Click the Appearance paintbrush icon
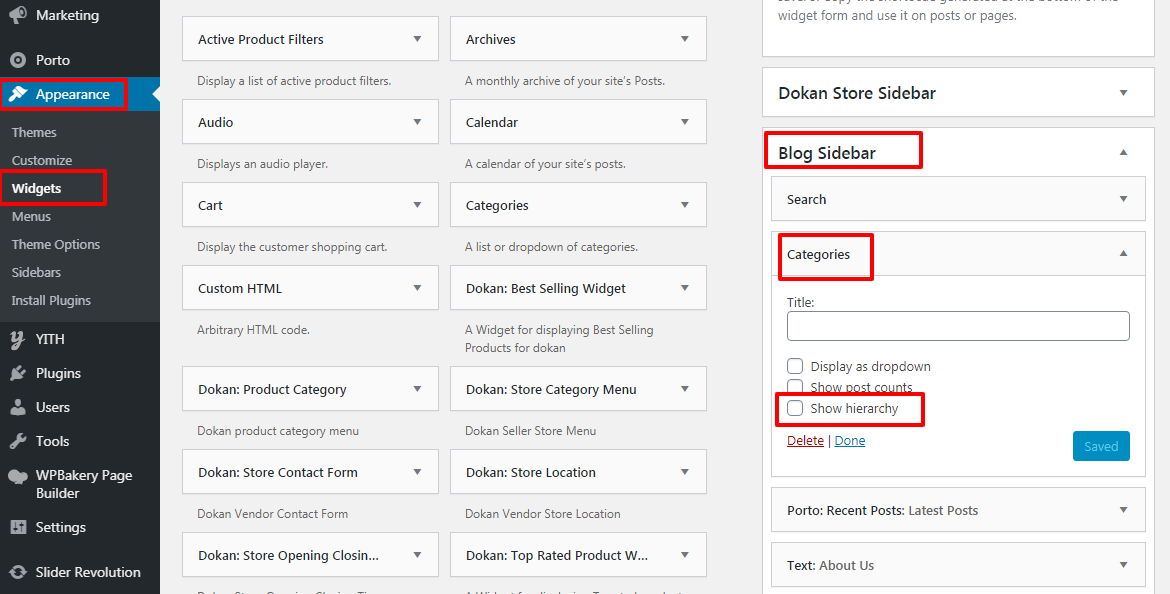 pyautogui.click(x=18, y=94)
